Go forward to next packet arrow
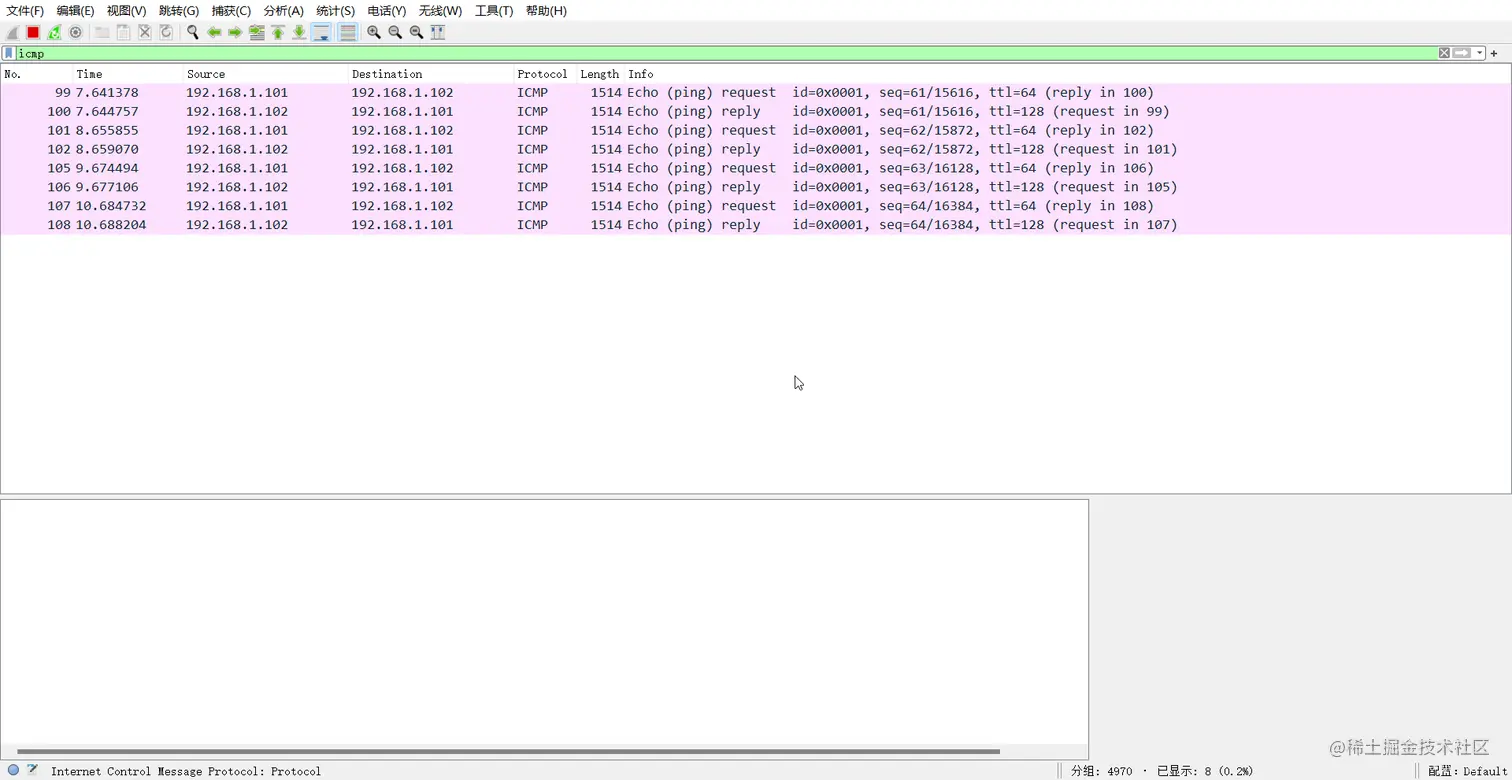The width and height of the screenshot is (1512, 780). click(235, 32)
